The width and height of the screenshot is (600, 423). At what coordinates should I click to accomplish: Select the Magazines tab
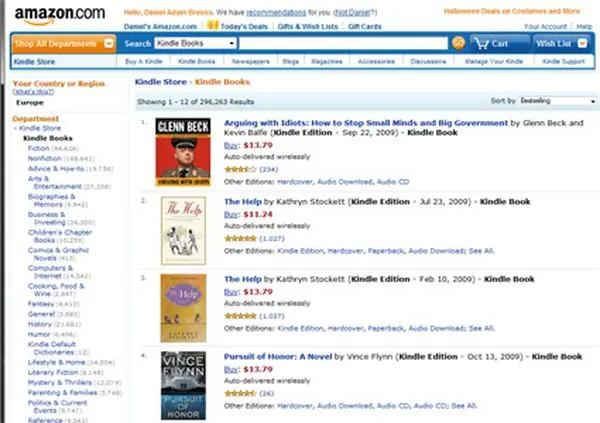327,61
